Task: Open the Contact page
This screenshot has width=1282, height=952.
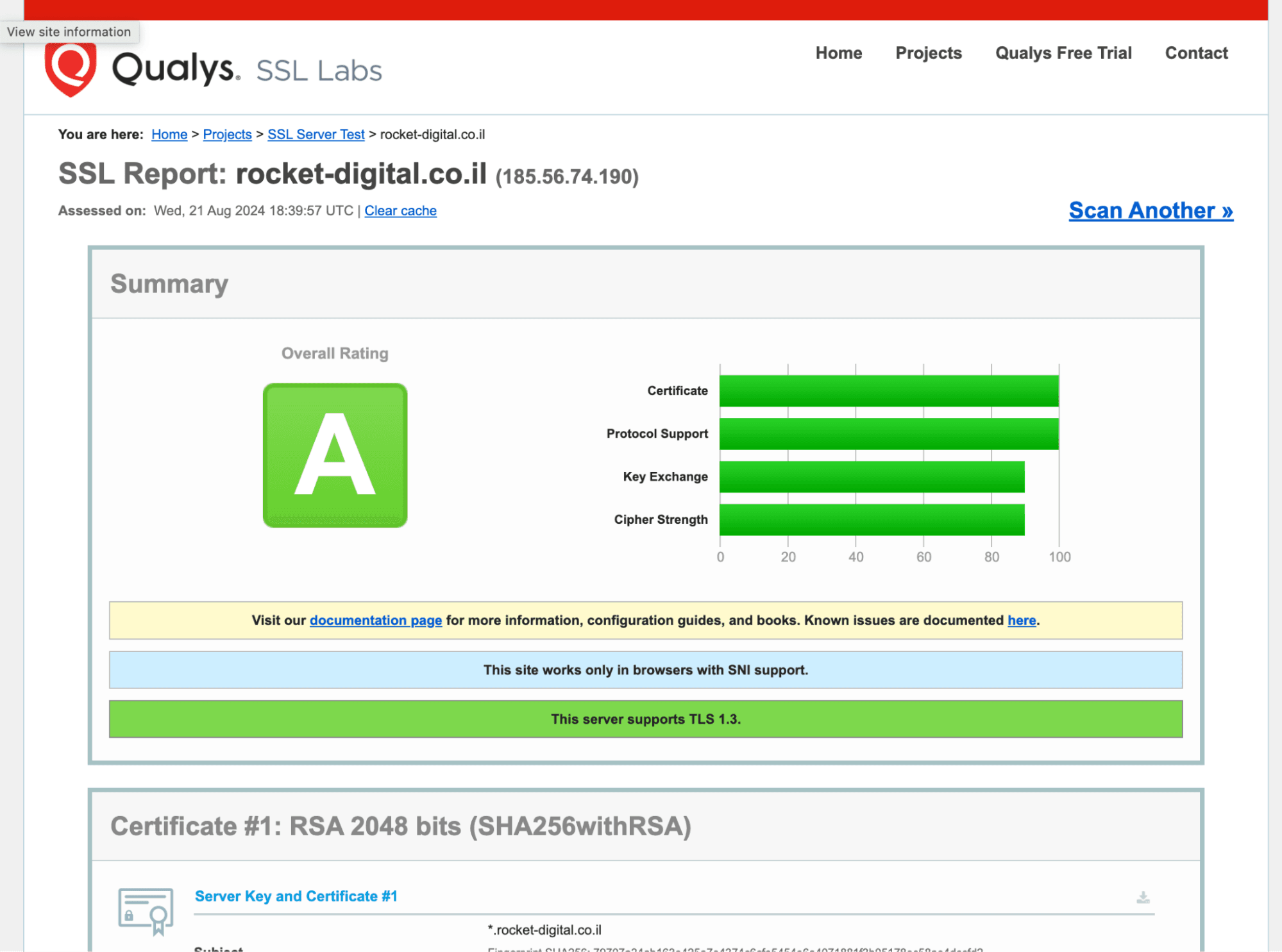Action: tap(1195, 53)
